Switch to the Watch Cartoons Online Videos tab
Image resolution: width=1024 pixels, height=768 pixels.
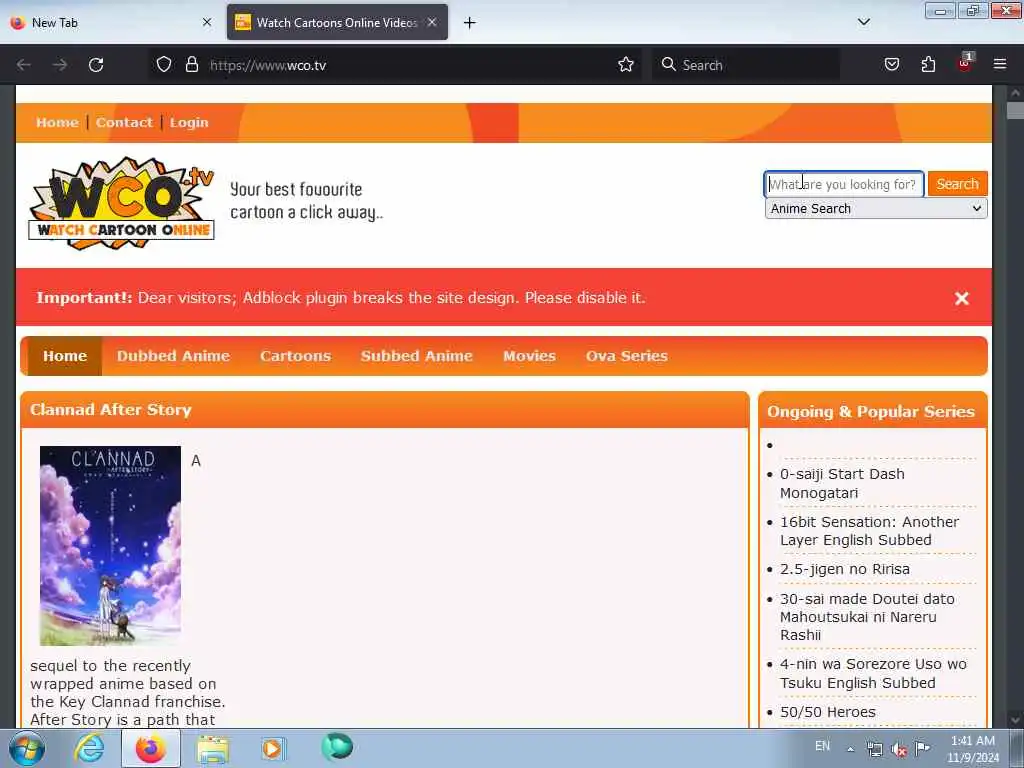click(337, 22)
